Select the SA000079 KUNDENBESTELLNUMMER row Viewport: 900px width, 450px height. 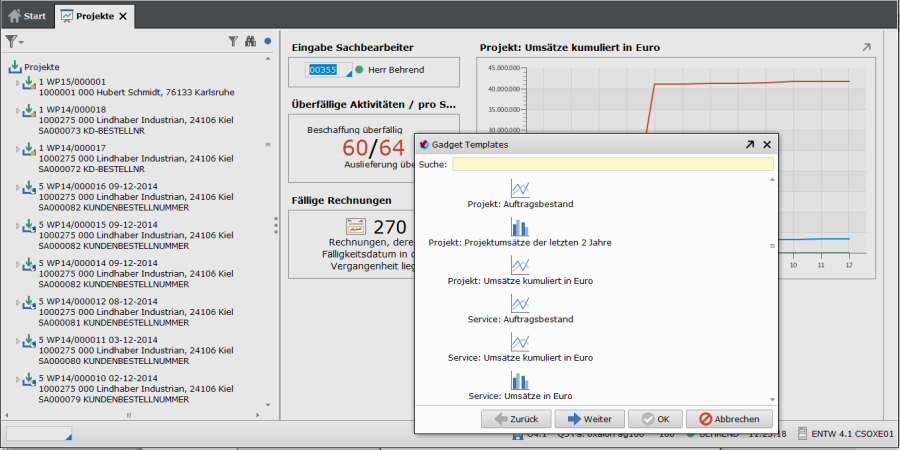coord(114,400)
